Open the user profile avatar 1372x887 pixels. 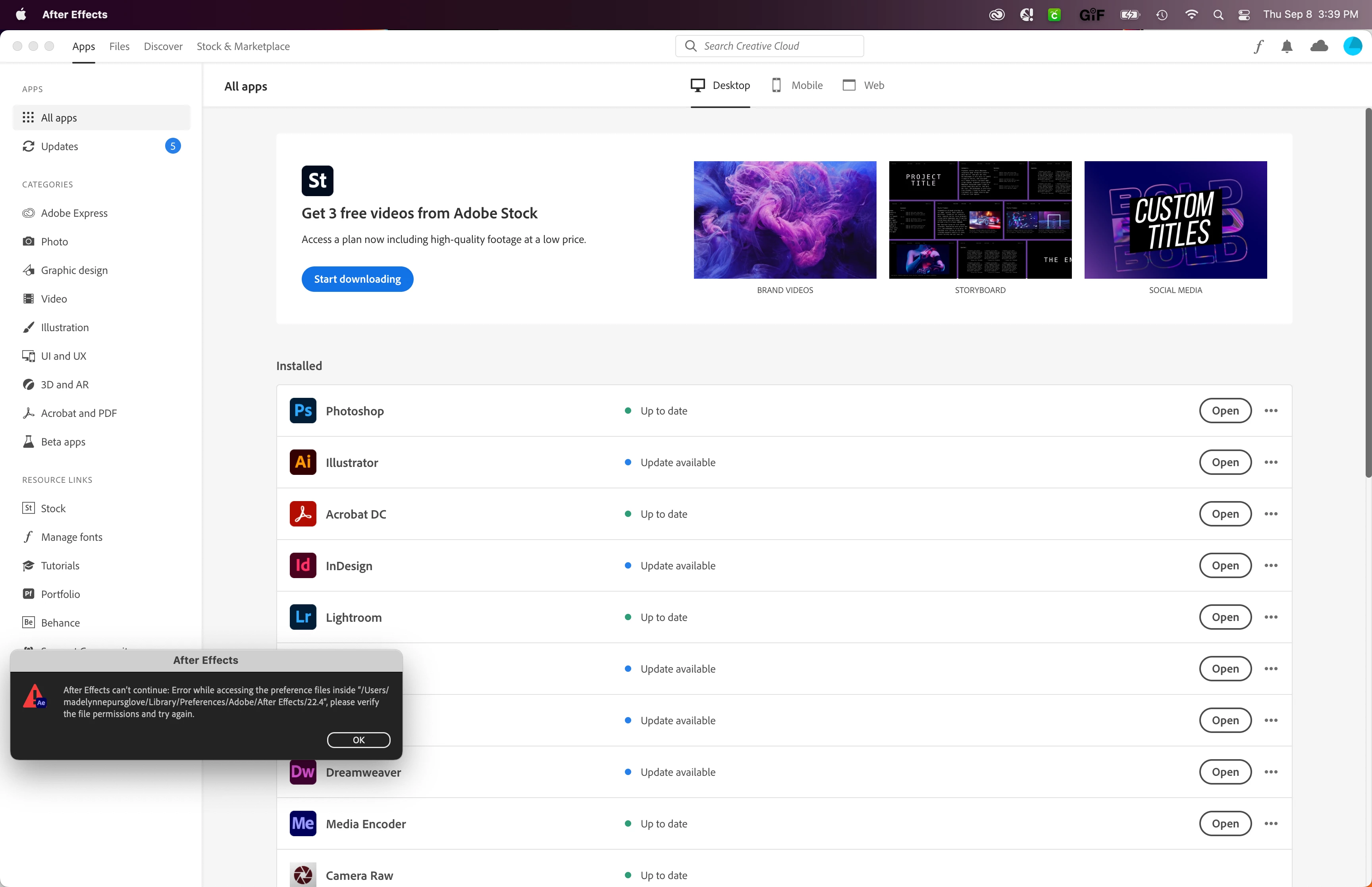[1352, 46]
